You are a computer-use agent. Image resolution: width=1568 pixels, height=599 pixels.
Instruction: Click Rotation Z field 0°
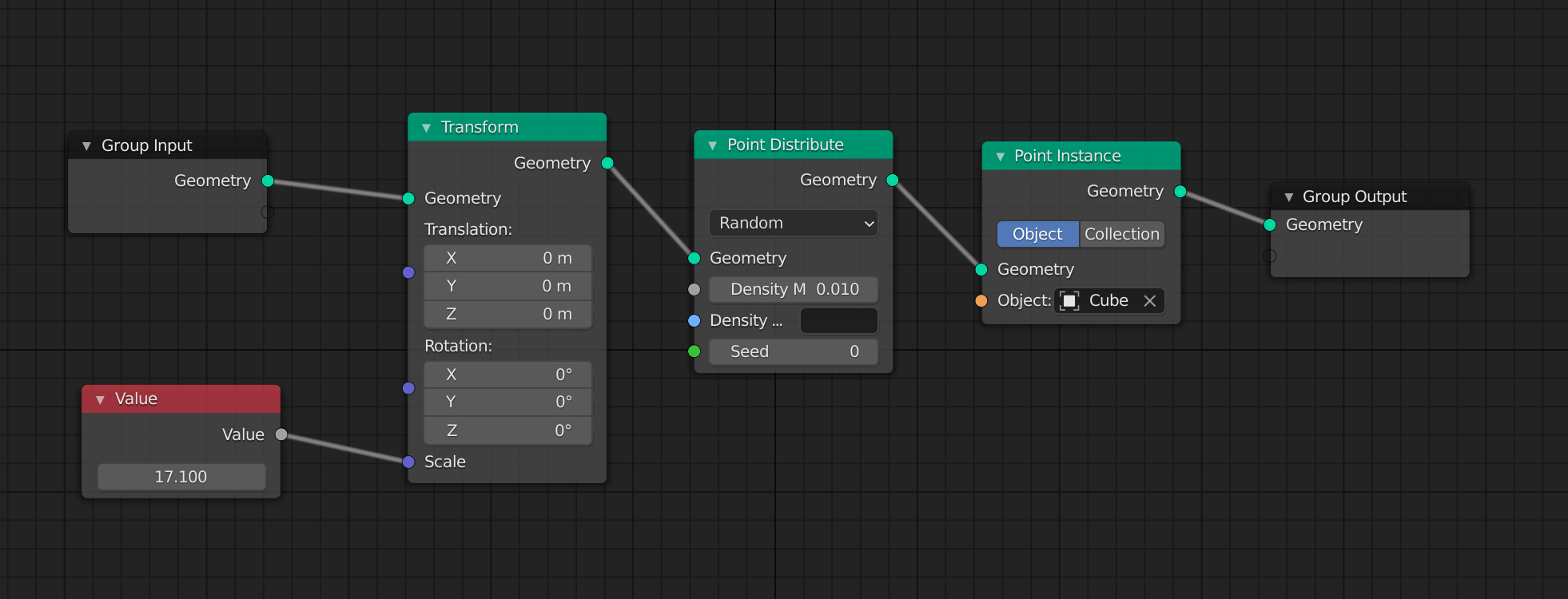pyautogui.click(x=508, y=430)
